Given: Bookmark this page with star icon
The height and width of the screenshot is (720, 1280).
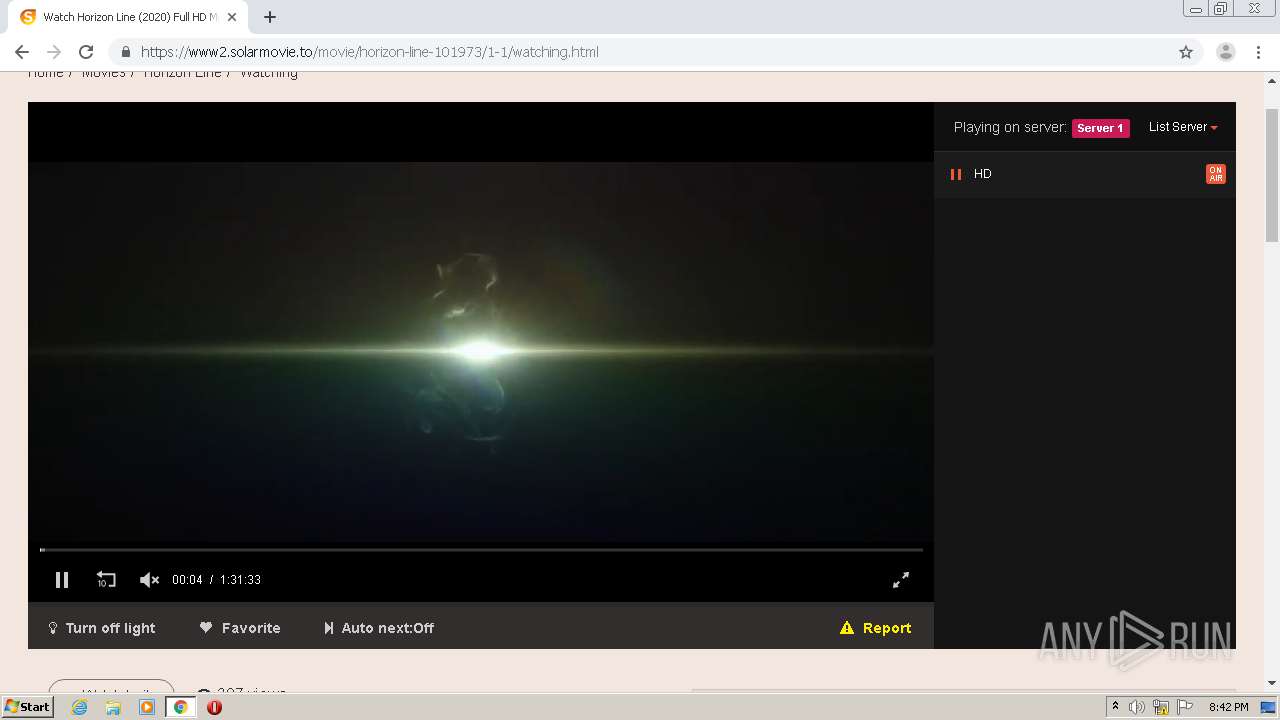Looking at the screenshot, I should (1186, 52).
